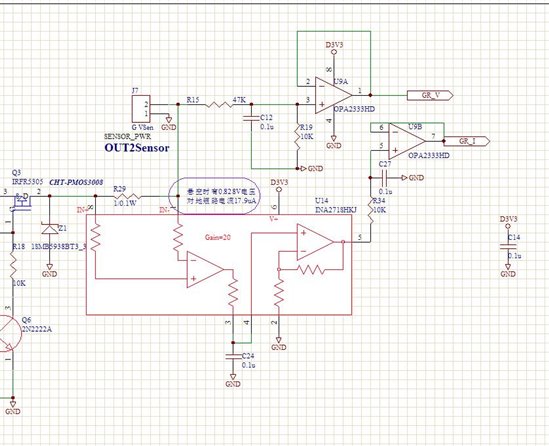Viewport: 549px width, 446px height.
Task: Click the J7 connector box
Action: [141, 109]
